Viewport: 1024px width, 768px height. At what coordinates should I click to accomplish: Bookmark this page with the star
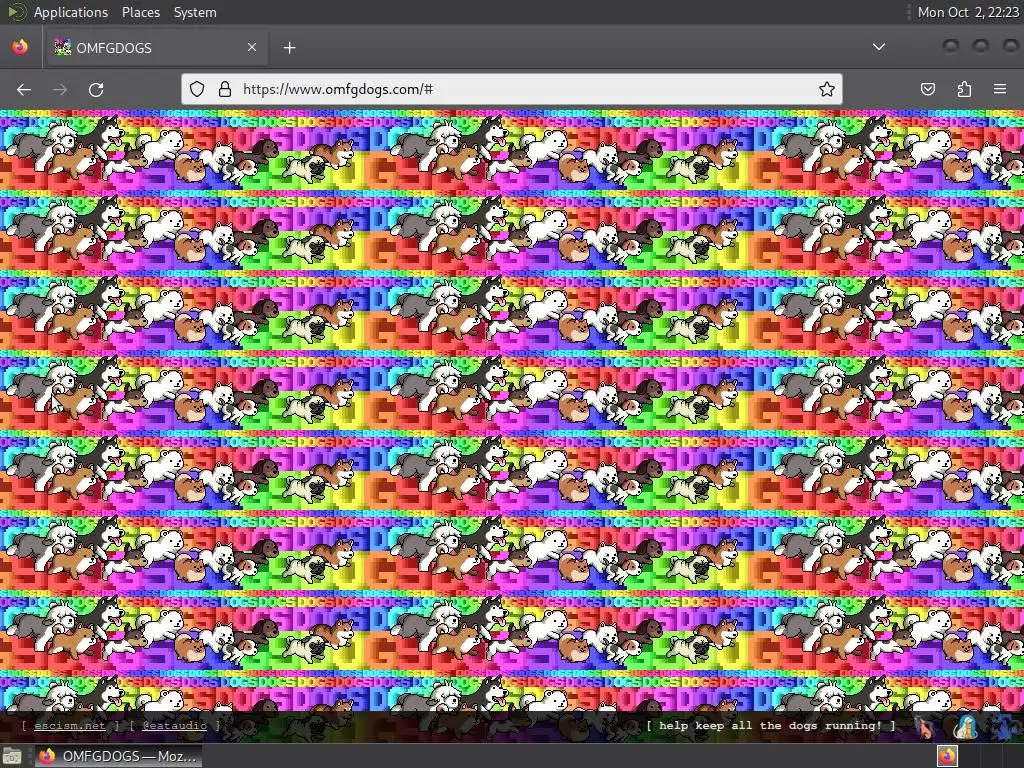(827, 89)
